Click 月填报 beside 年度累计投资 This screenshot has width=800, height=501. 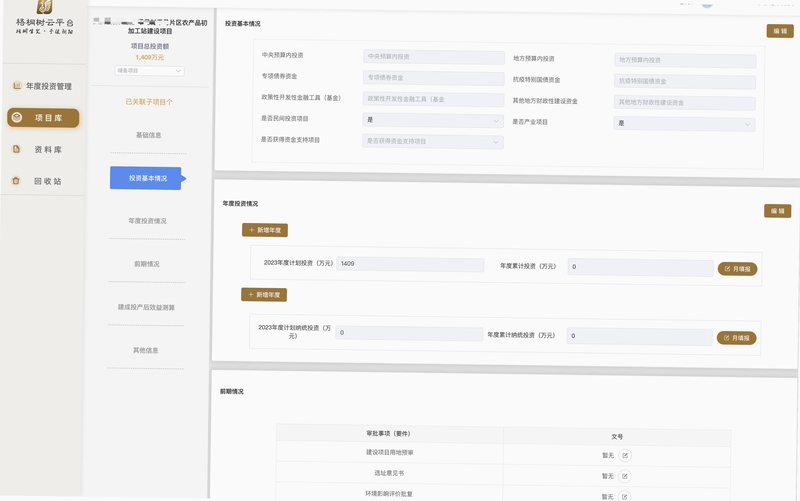737,269
